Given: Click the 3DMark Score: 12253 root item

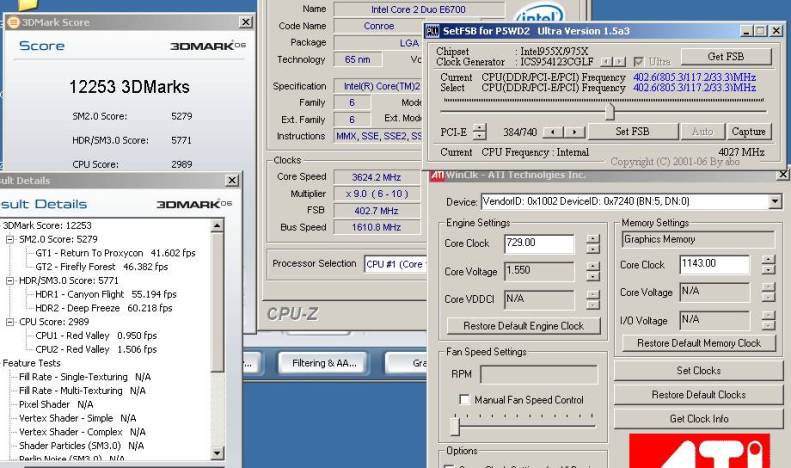Looking at the screenshot, I should 47,226.
